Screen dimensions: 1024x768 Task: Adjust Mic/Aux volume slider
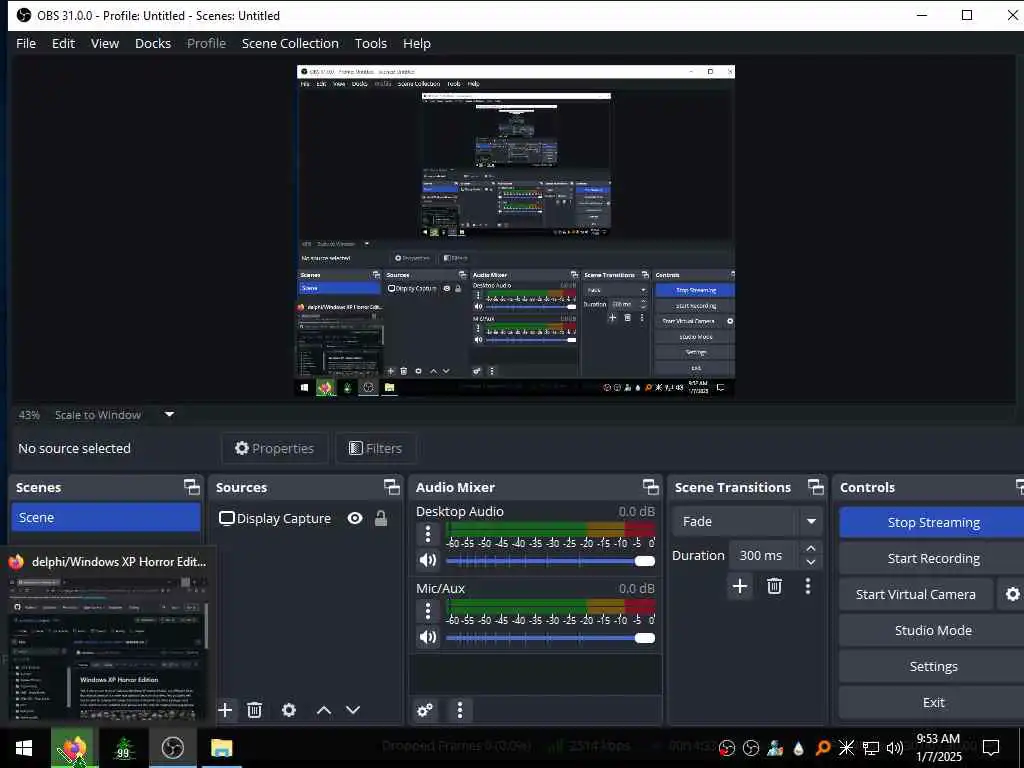pyautogui.click(x=550, y=638)
